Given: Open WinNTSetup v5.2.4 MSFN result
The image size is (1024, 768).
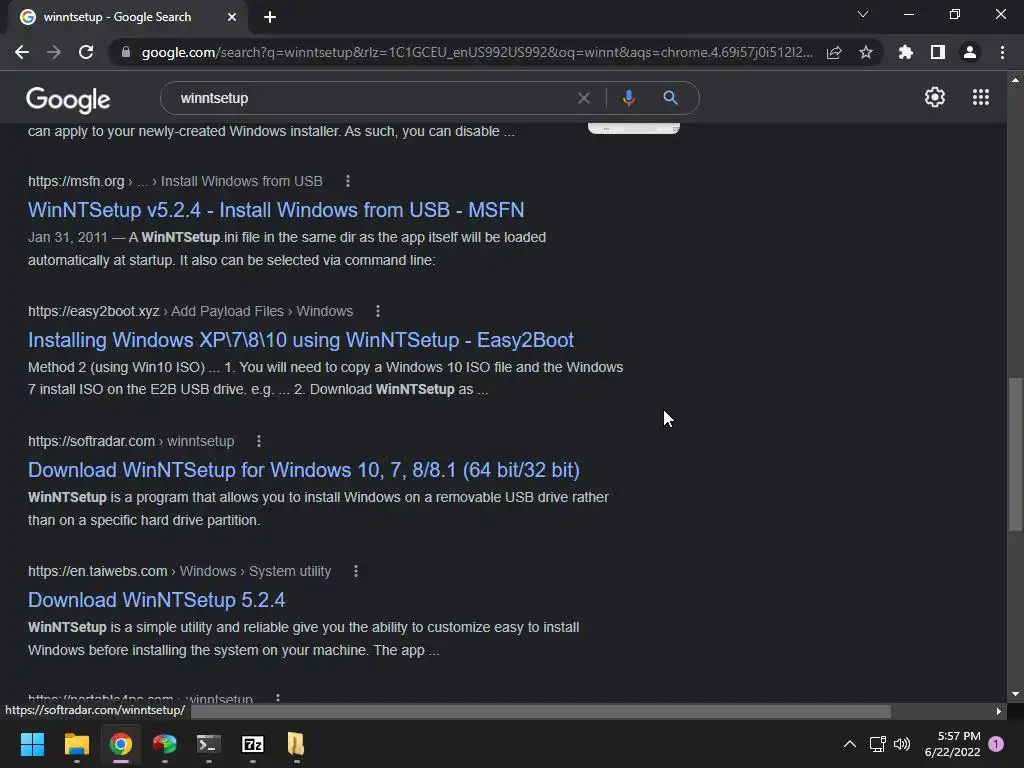Looking at the screenshot, I should 276,210.
